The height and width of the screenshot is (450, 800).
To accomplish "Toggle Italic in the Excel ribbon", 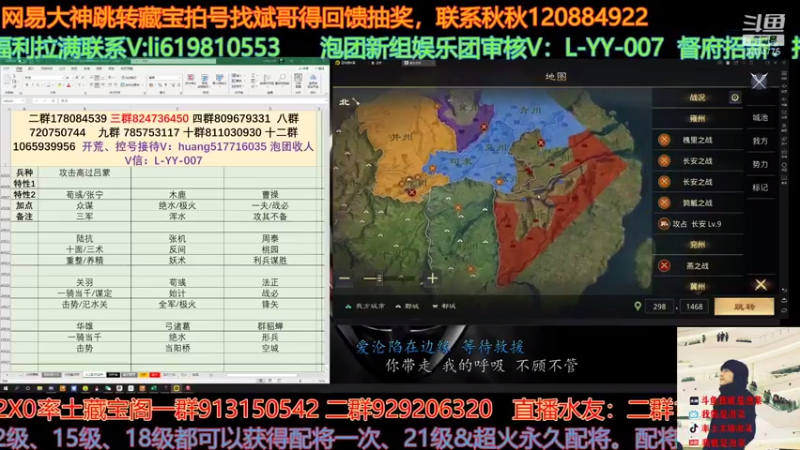I will tap(33, 85).
